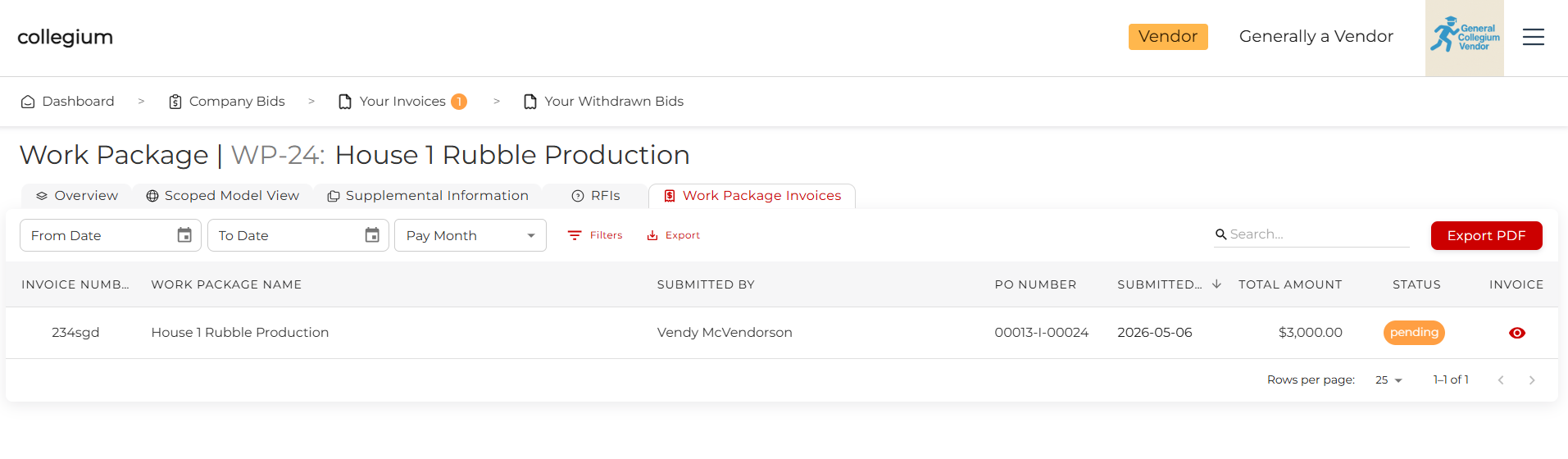Image resolution: width=1568 pixels, height=459 pixels.
Task: Click submitted date 2026-05-06
Action: [x=1155, y=333]
